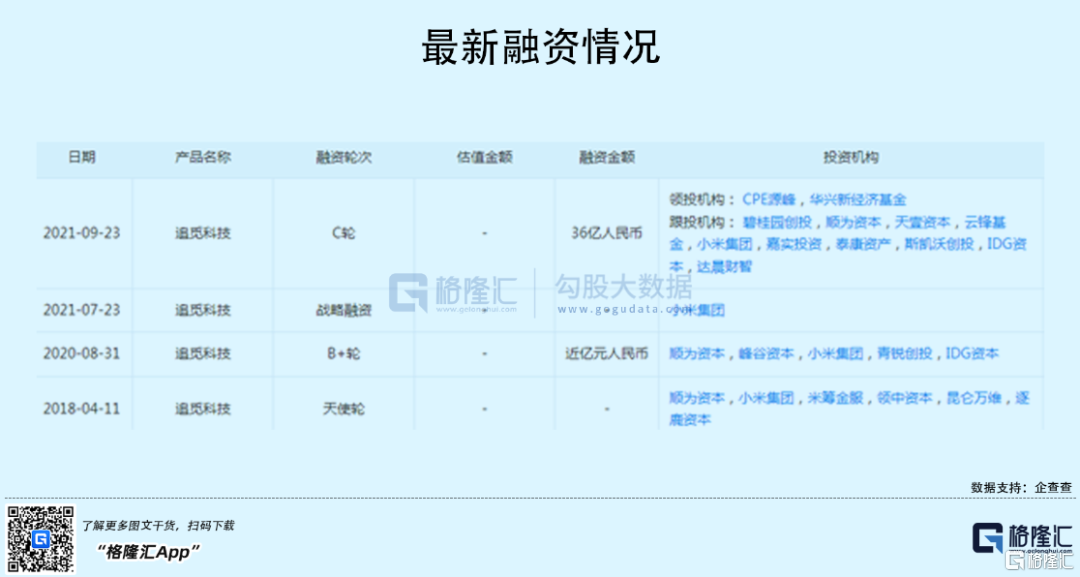Open 顺为资本 link in the C轮 row
The image size is (1080, 577).
(x=853, y=222)
